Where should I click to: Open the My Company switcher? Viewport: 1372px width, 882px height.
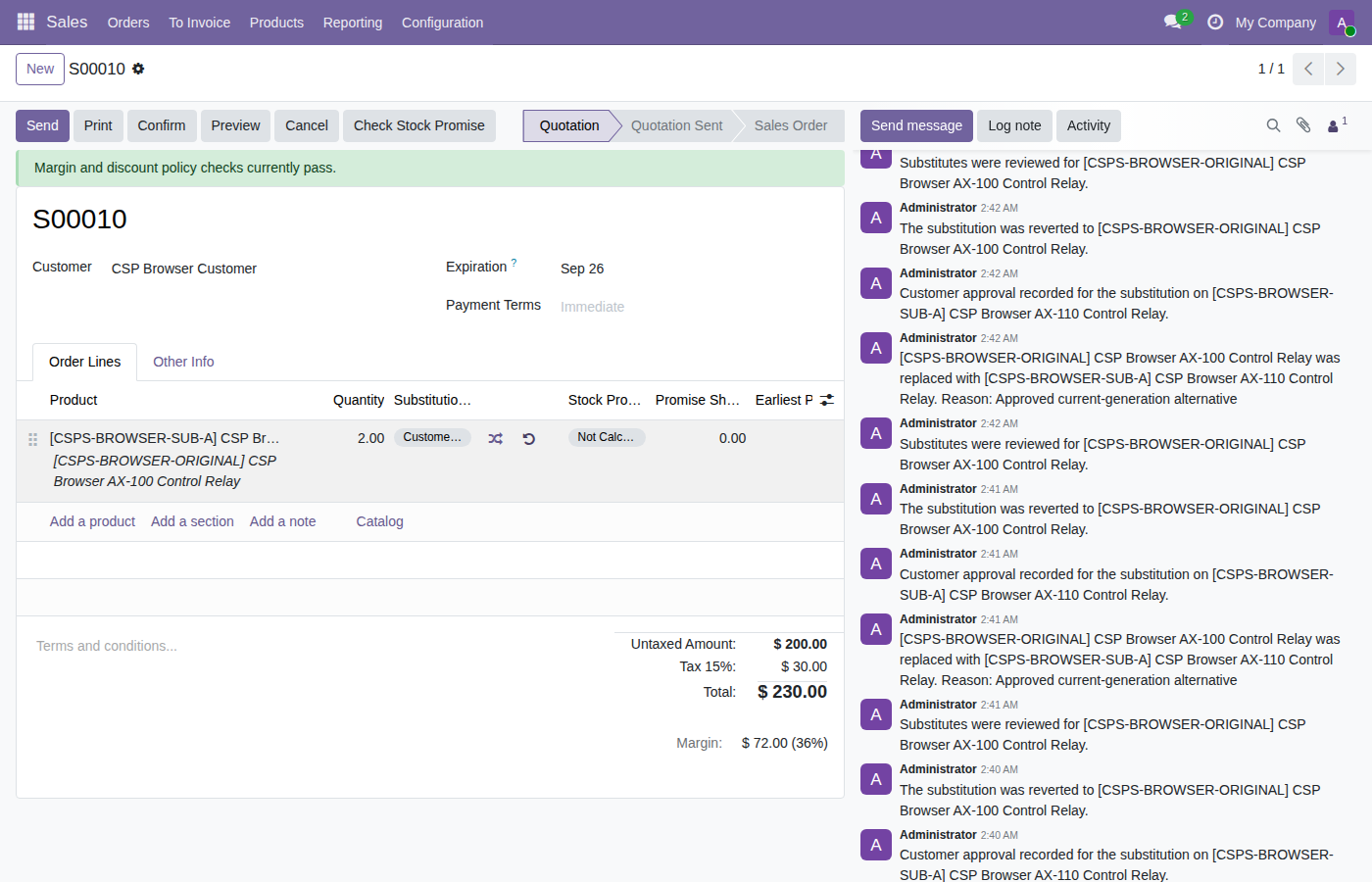[1275, 23]
